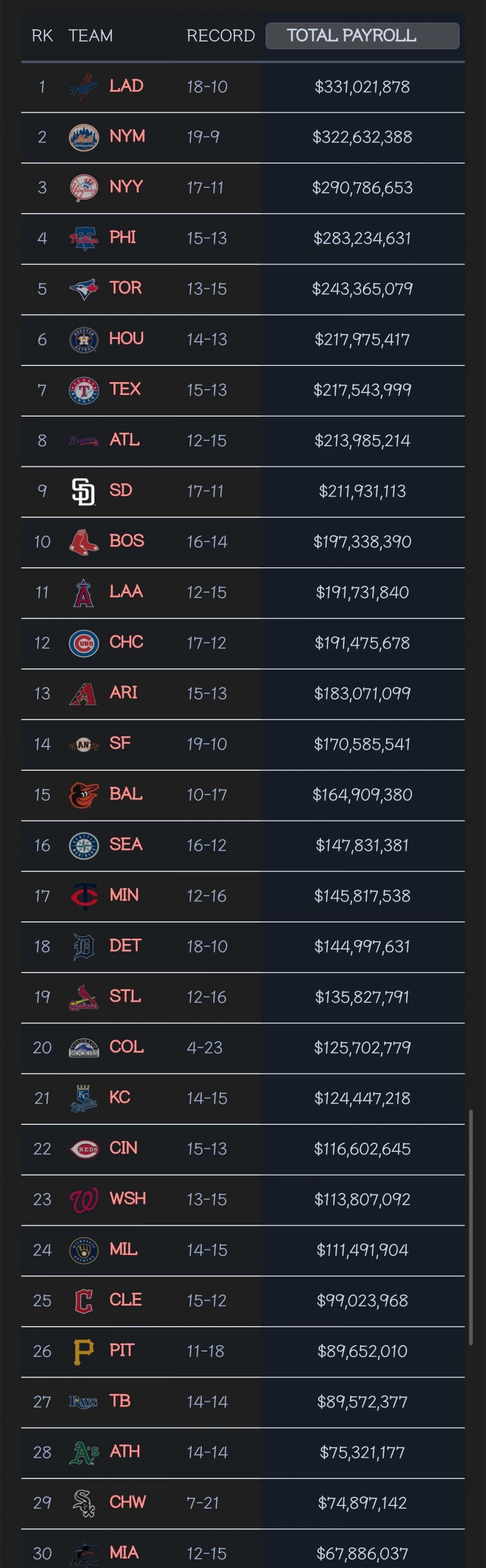Open the NYY team link
The width and height of the screenshot is (486, 1568).
click(x=126, y=186)
